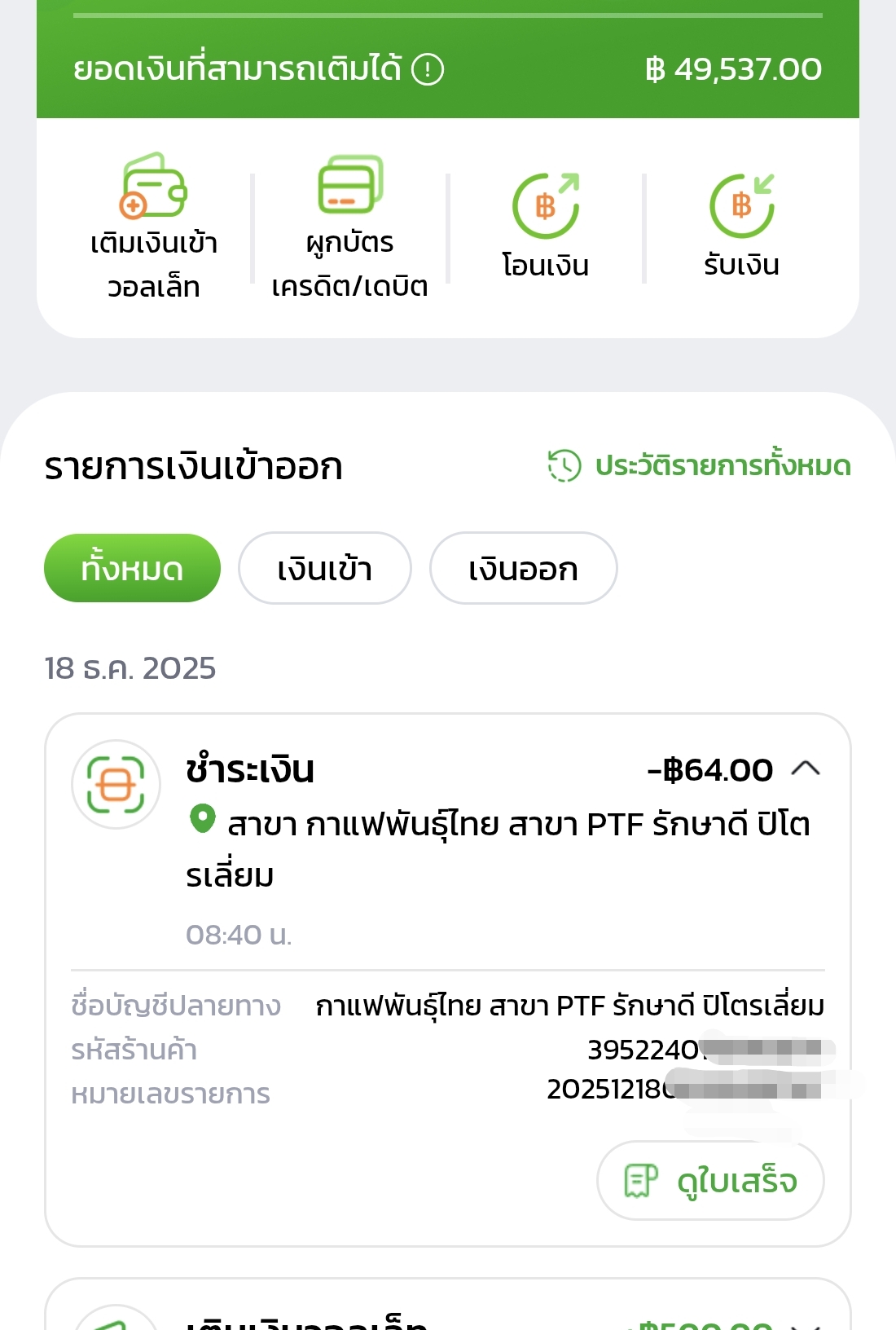Tap info icon beside top-up limit
The width and height of the screenshot is (896, 1330).
pos(428,69)
